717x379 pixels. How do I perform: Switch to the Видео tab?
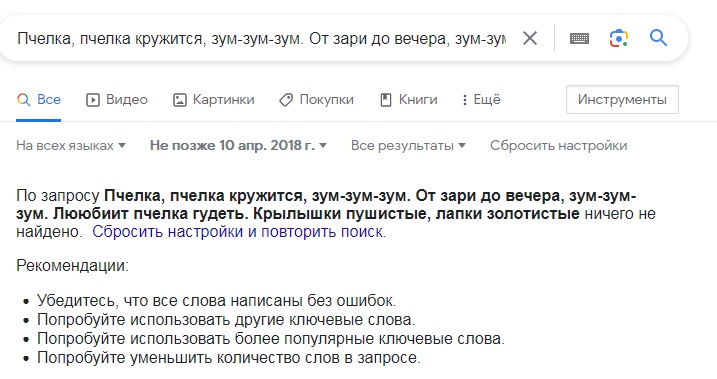tap(117, 100)
